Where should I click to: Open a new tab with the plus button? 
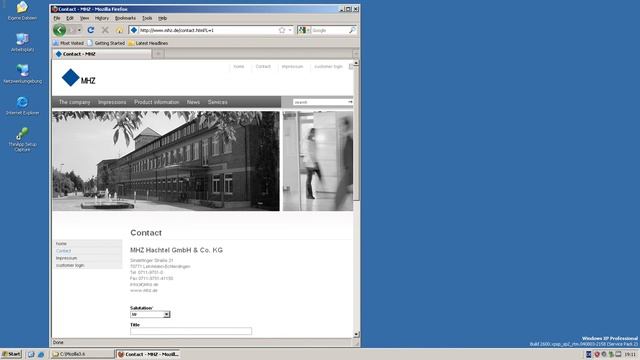158,54
